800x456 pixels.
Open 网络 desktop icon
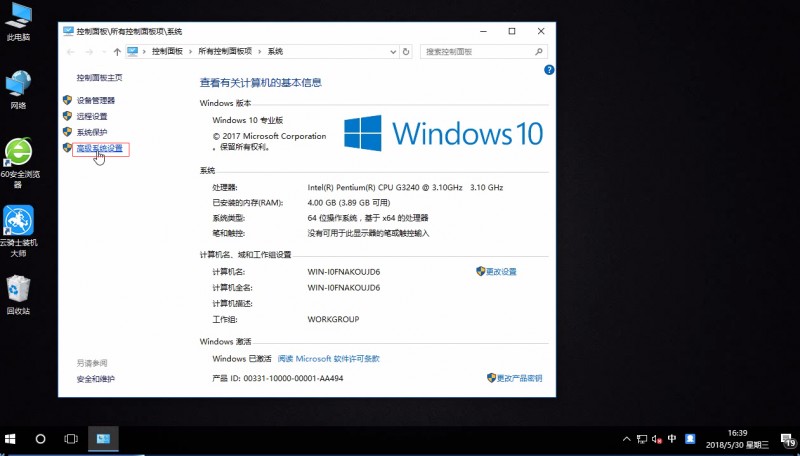[x=18, y=90]
